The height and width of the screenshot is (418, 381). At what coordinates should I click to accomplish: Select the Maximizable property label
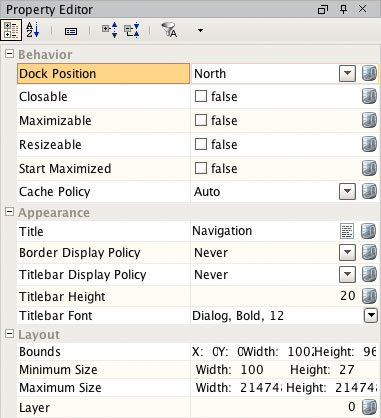point(55,121)
